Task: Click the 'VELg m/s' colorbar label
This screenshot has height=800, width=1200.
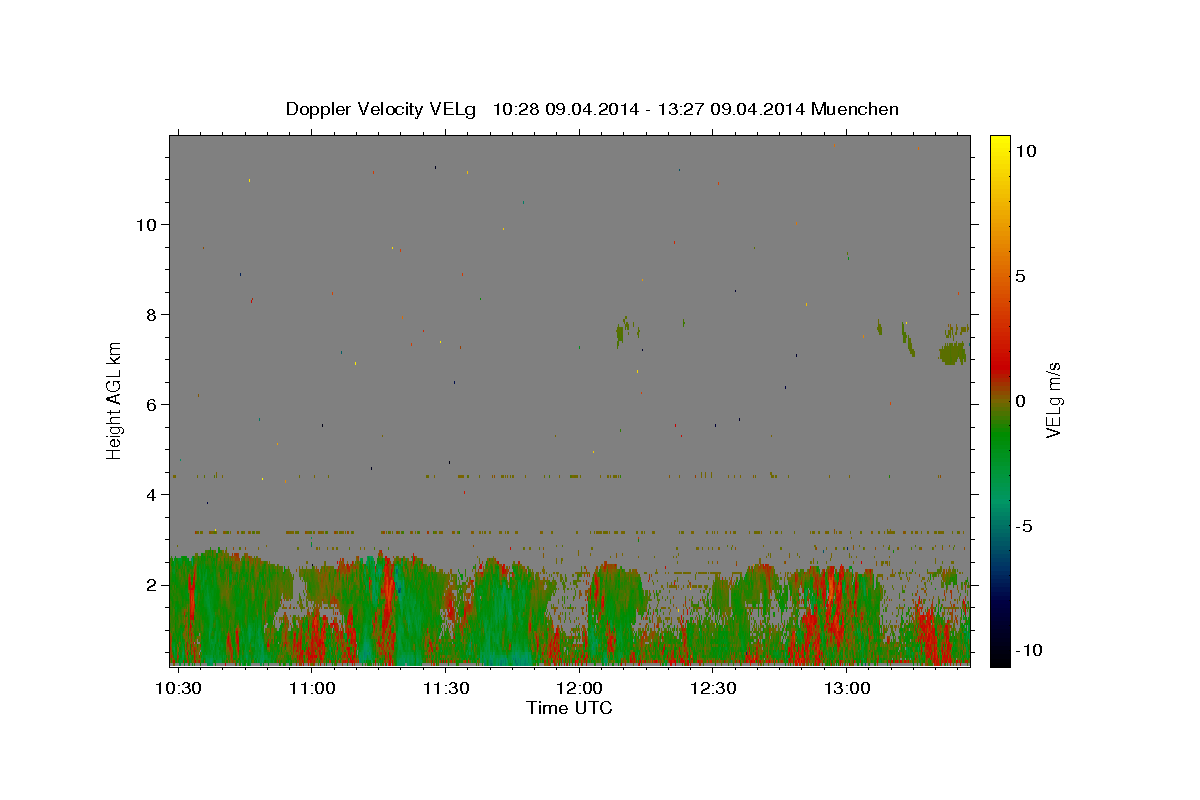Action: [x=1053, y=401]
